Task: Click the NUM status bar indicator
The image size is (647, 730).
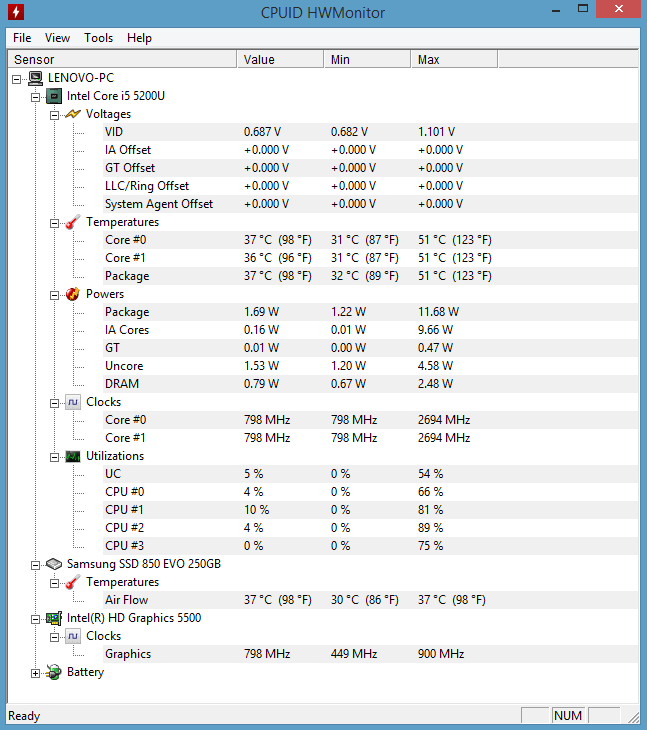Action: tap(568, 716)
